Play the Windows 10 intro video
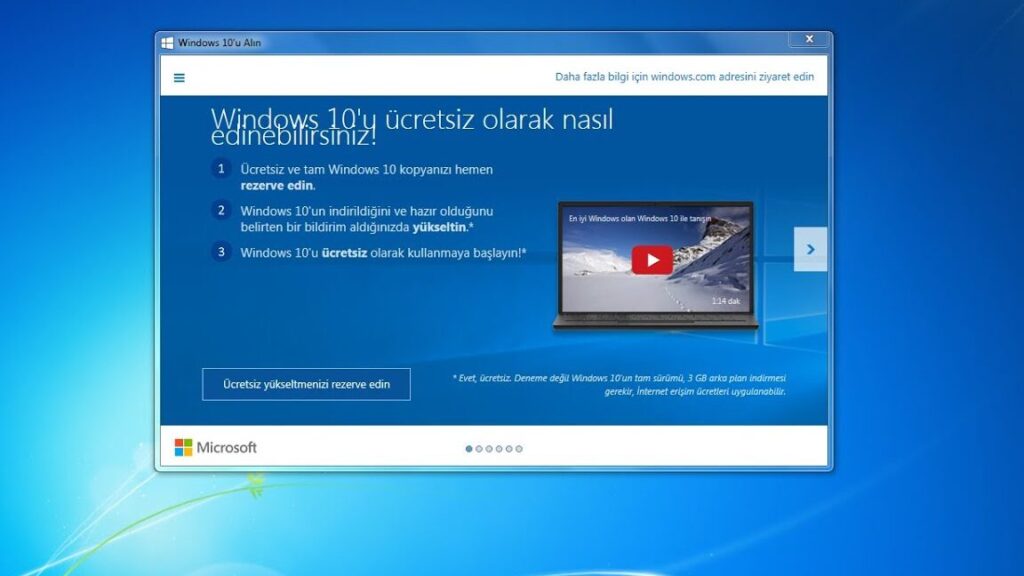The height and width of the screenshot is (576, 1024). point(652,260)
